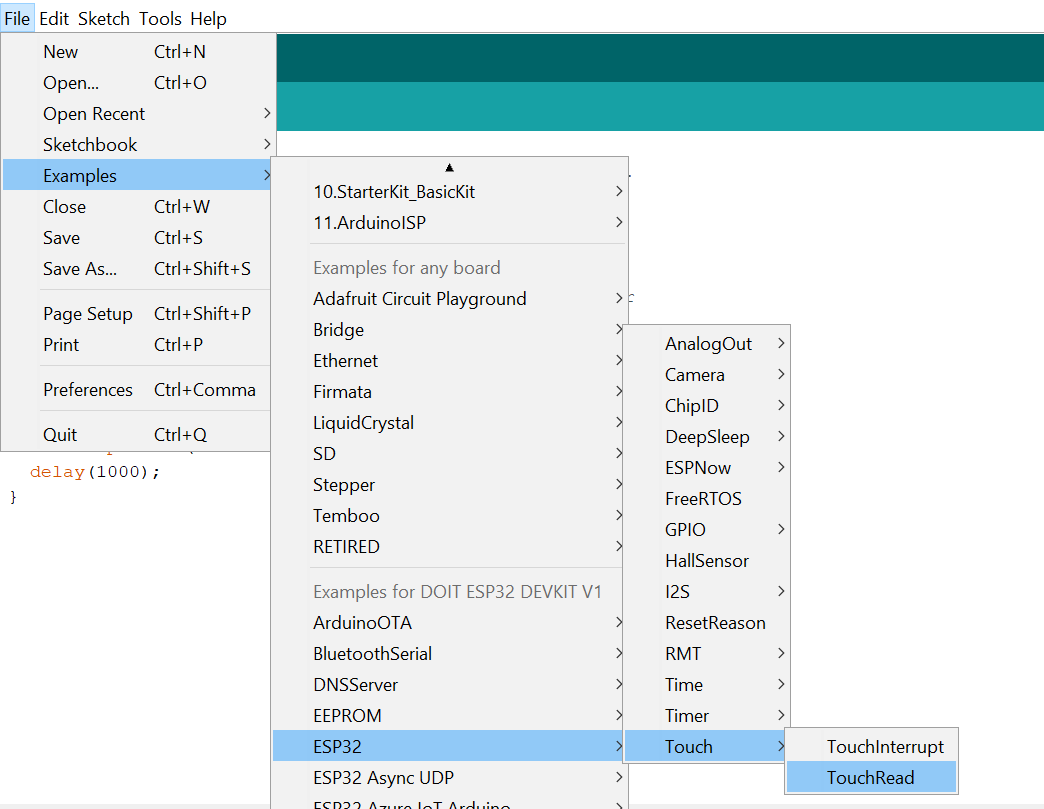The width and height of the screenshot is (1044, 809).
Task: Open the ResetReason example
Action: (x=706, y=623)
